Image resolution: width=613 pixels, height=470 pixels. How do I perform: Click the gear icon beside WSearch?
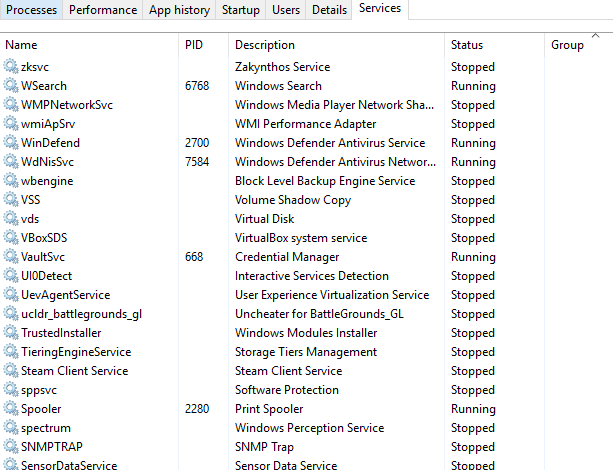point(11,86)
